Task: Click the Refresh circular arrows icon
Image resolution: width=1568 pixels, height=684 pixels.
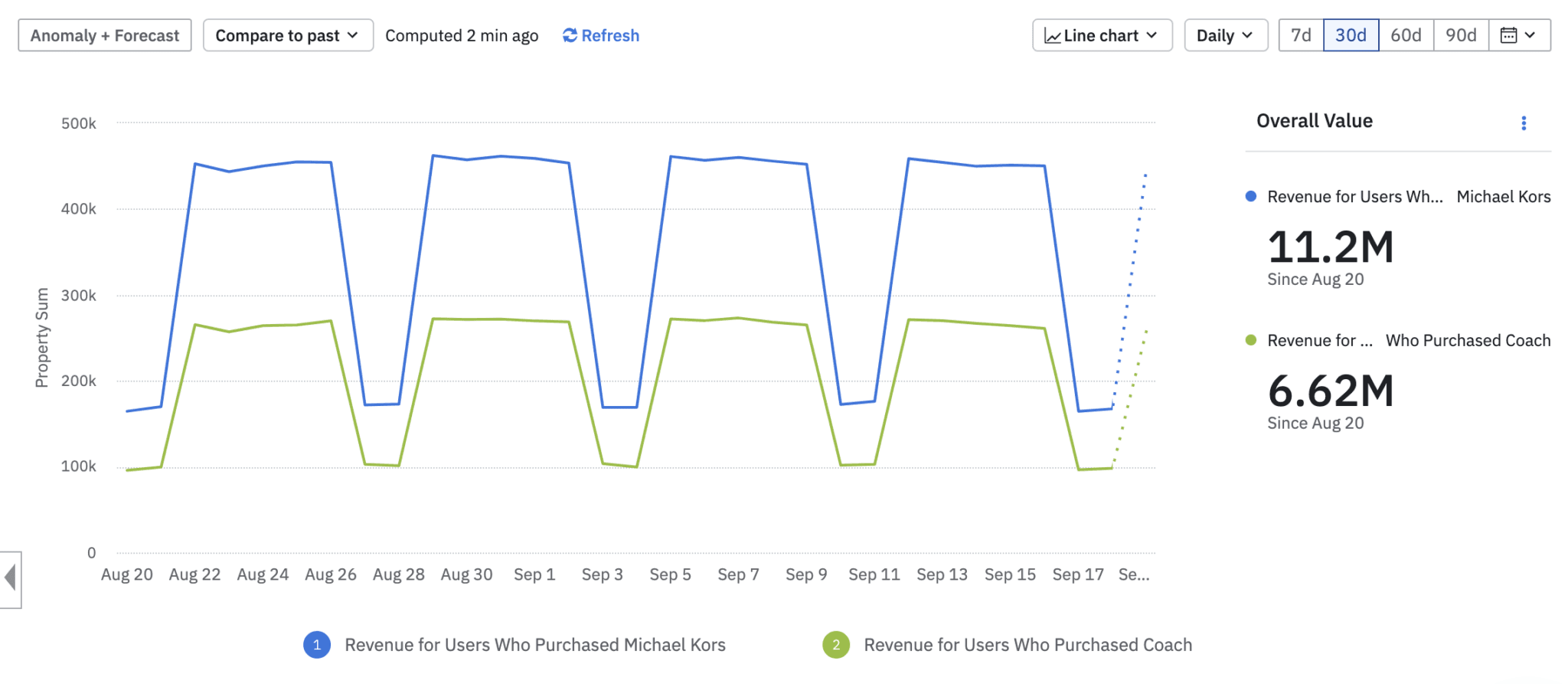Action: click(x=570, y=35)
